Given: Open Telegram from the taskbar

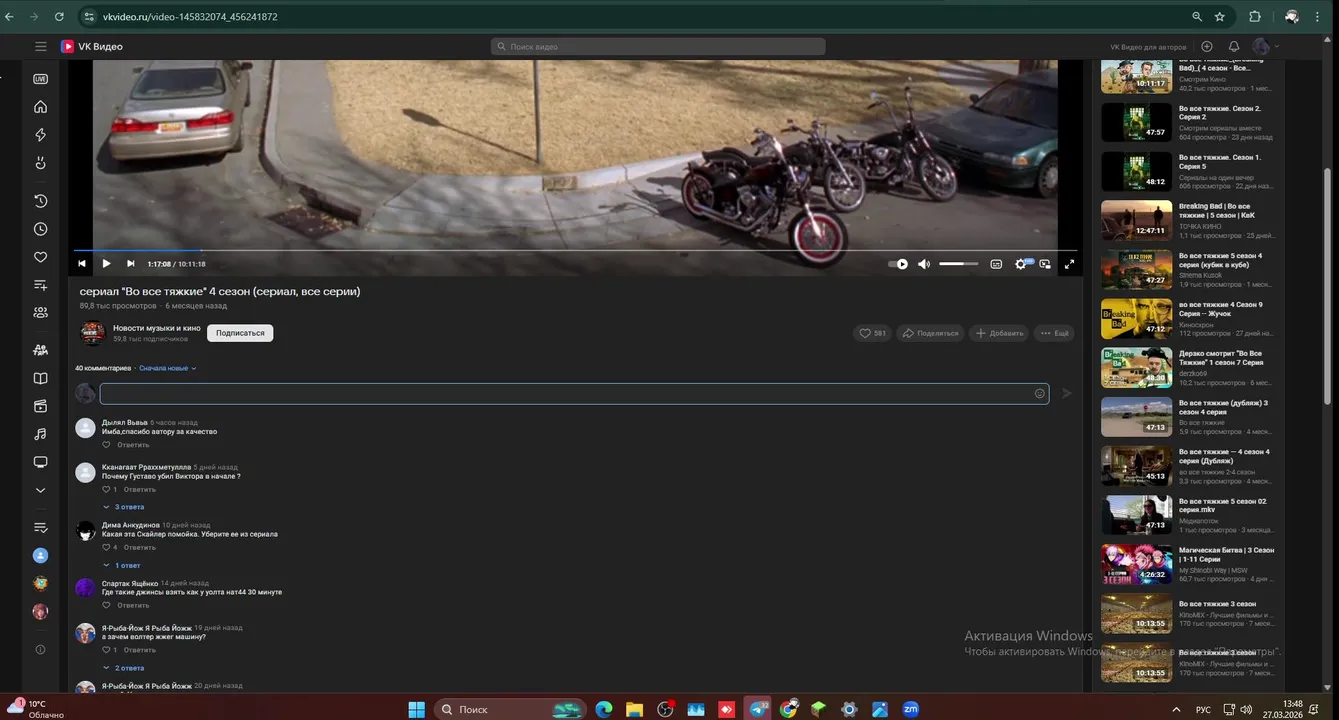Looking at the screenshot, I should point(759,709).
